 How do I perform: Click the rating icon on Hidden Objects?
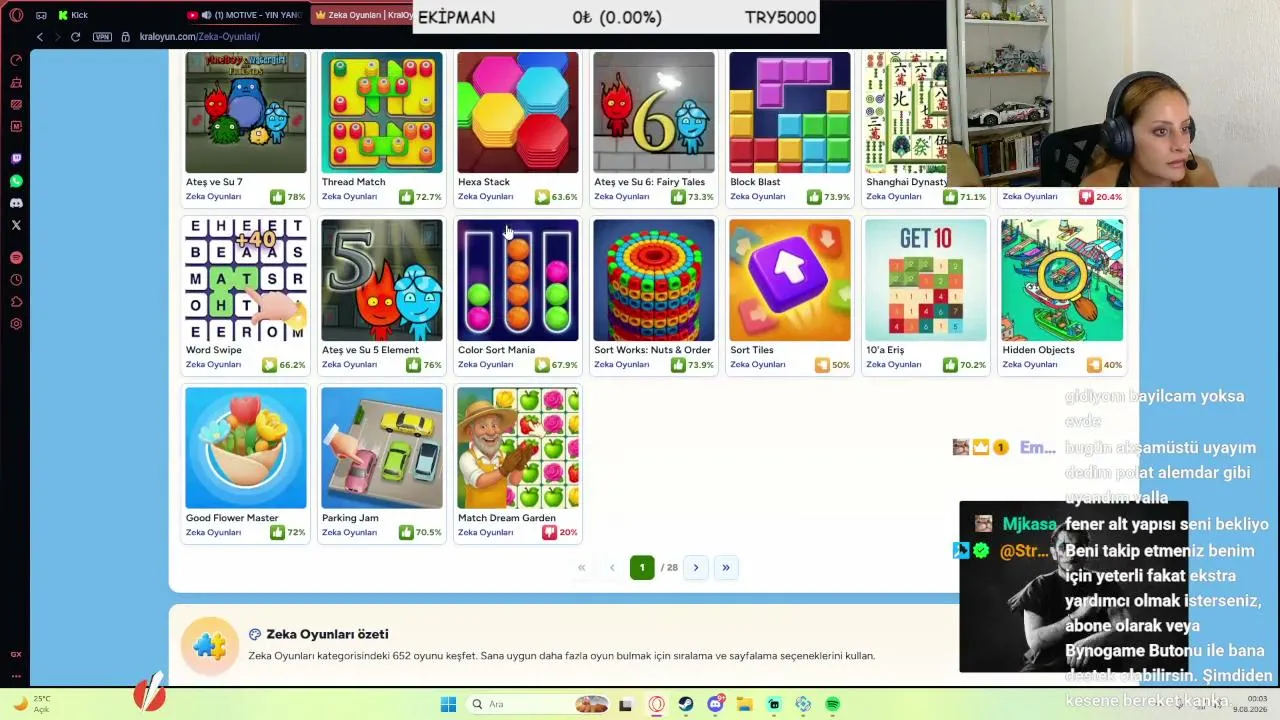pos(1094,365)
